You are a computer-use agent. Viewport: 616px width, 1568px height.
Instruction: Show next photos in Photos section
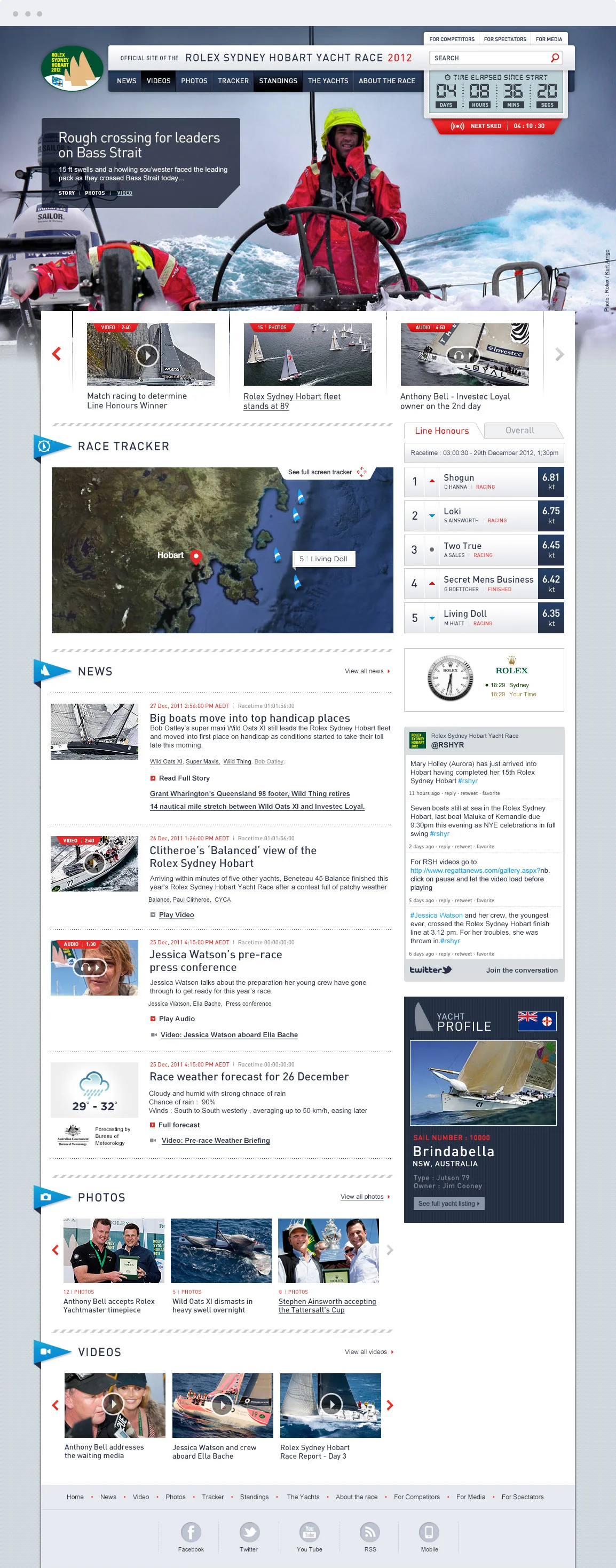pyautogui.click(x=390, y=1249)
